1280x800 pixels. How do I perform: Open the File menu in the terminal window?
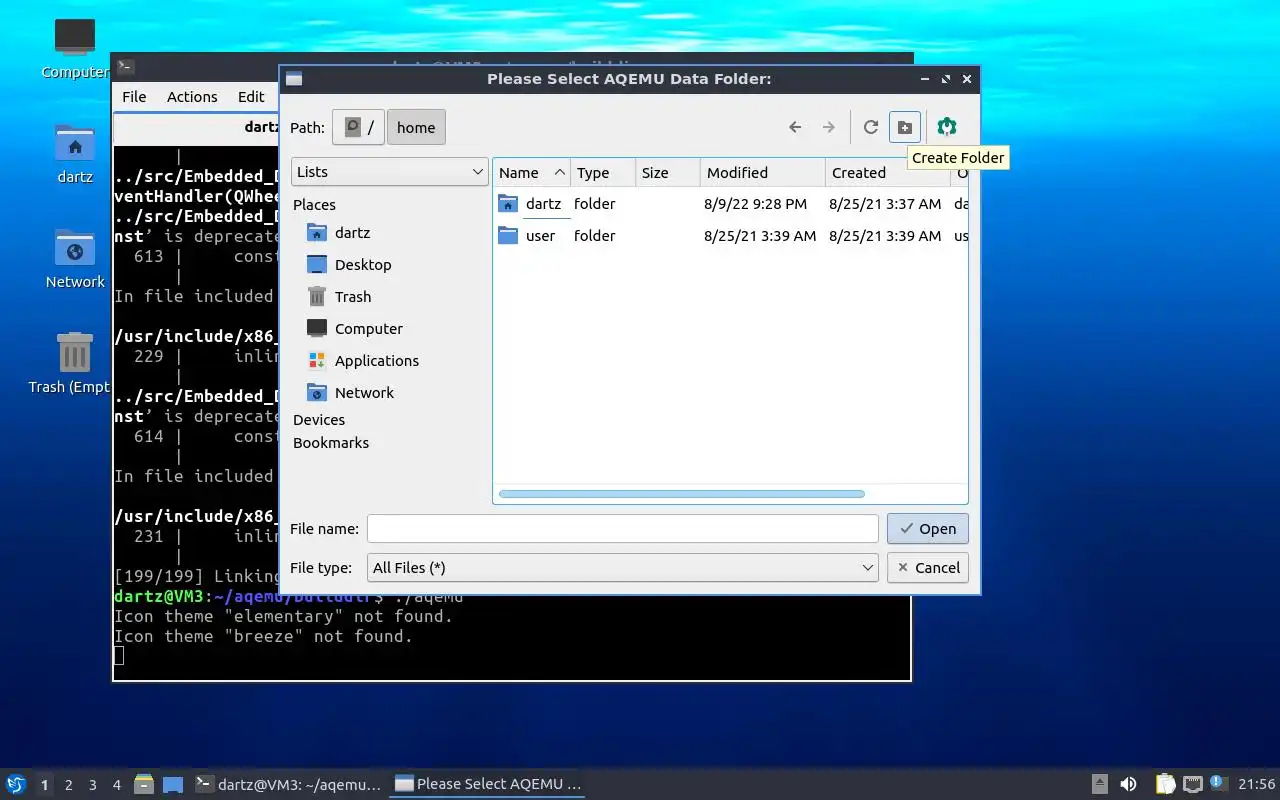134,97
